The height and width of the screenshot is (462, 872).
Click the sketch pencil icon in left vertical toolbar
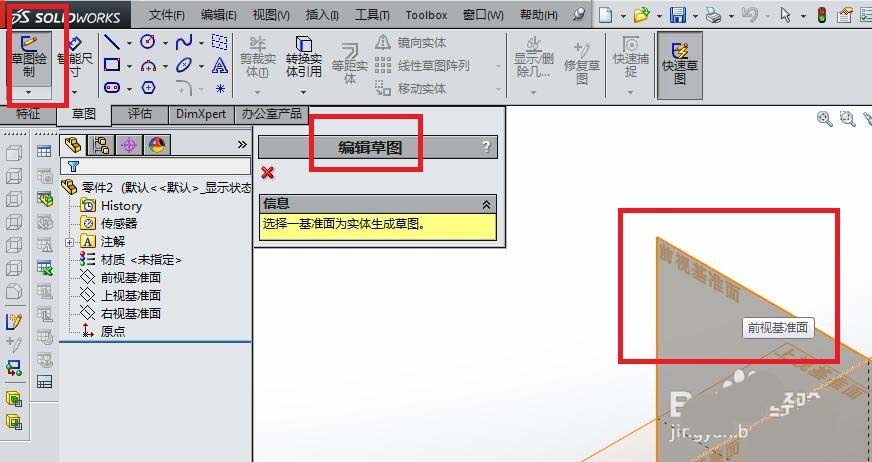pyautogui.click(x=14, y=321)
